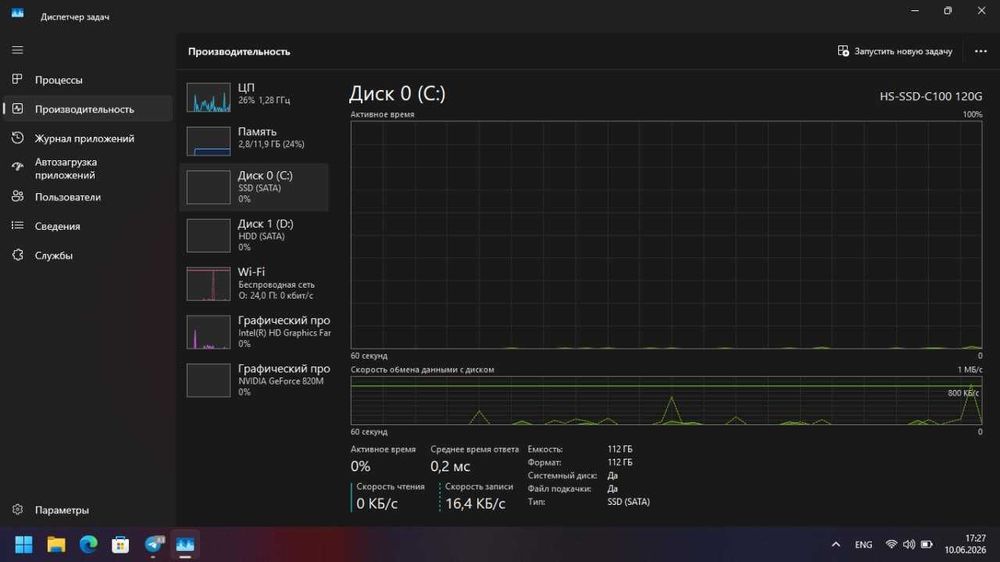Select the Производительность tab in sidebar
This screenshot has height=562, width=1000.
coord(87,109)
